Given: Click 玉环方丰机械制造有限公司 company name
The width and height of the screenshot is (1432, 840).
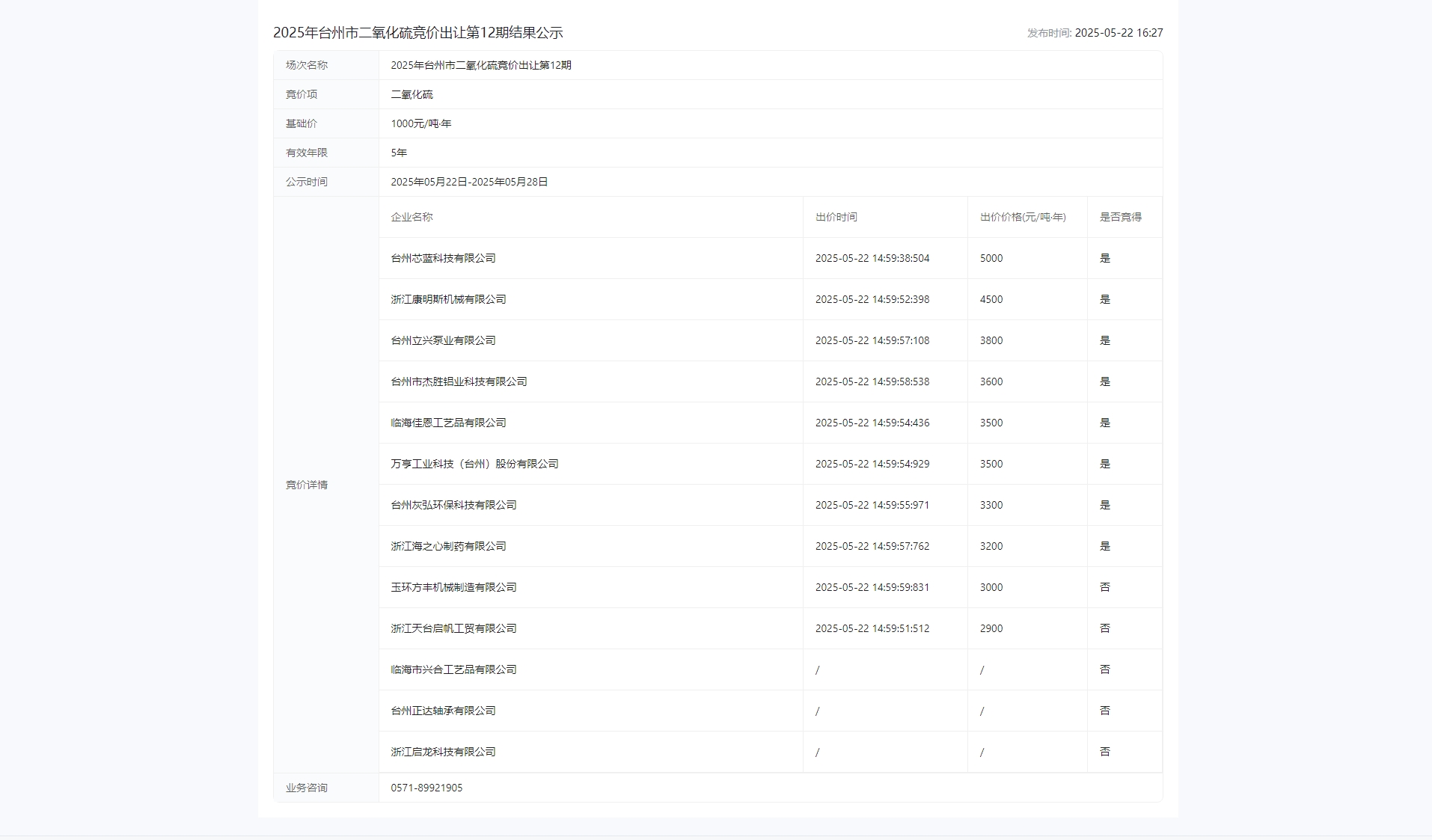Looking at the screenshot, I should [453, 587].
